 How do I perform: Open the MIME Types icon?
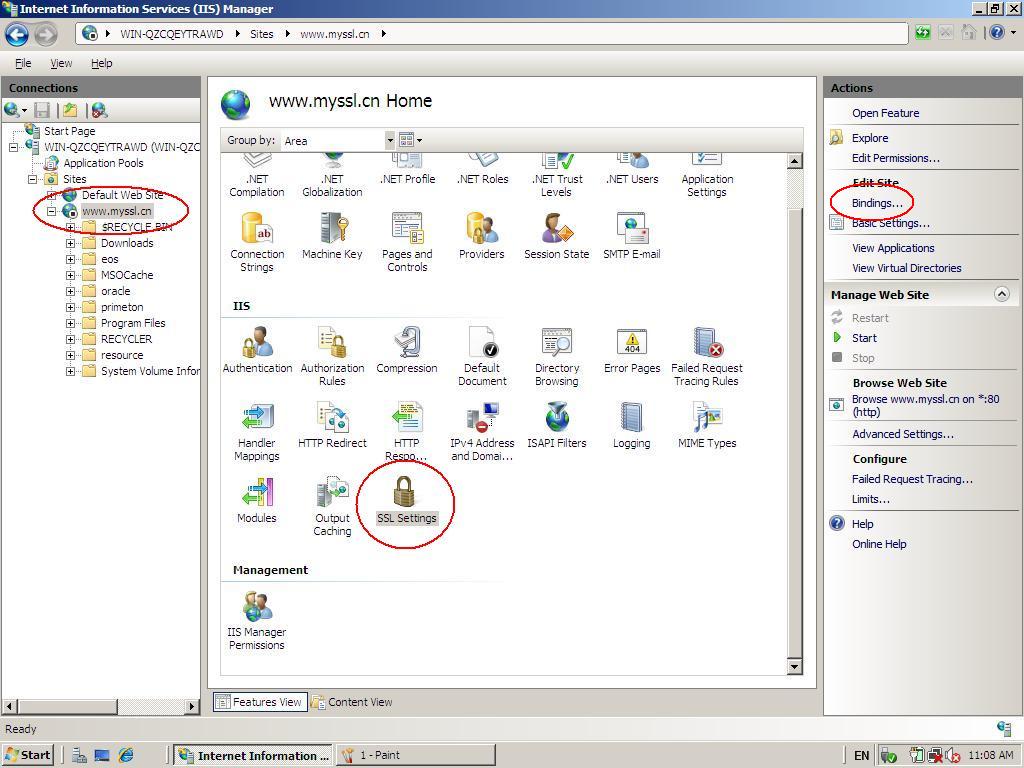coord(706,423)
